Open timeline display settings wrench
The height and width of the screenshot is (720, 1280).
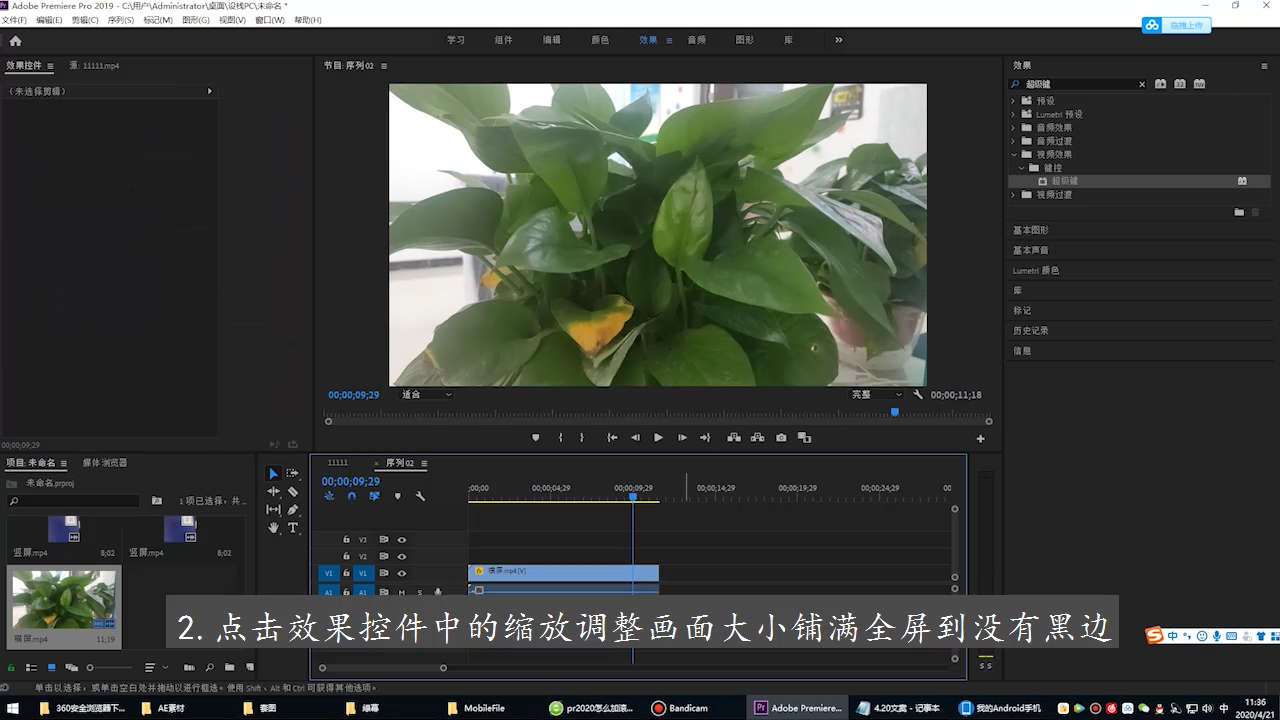[x=420, y=496]
